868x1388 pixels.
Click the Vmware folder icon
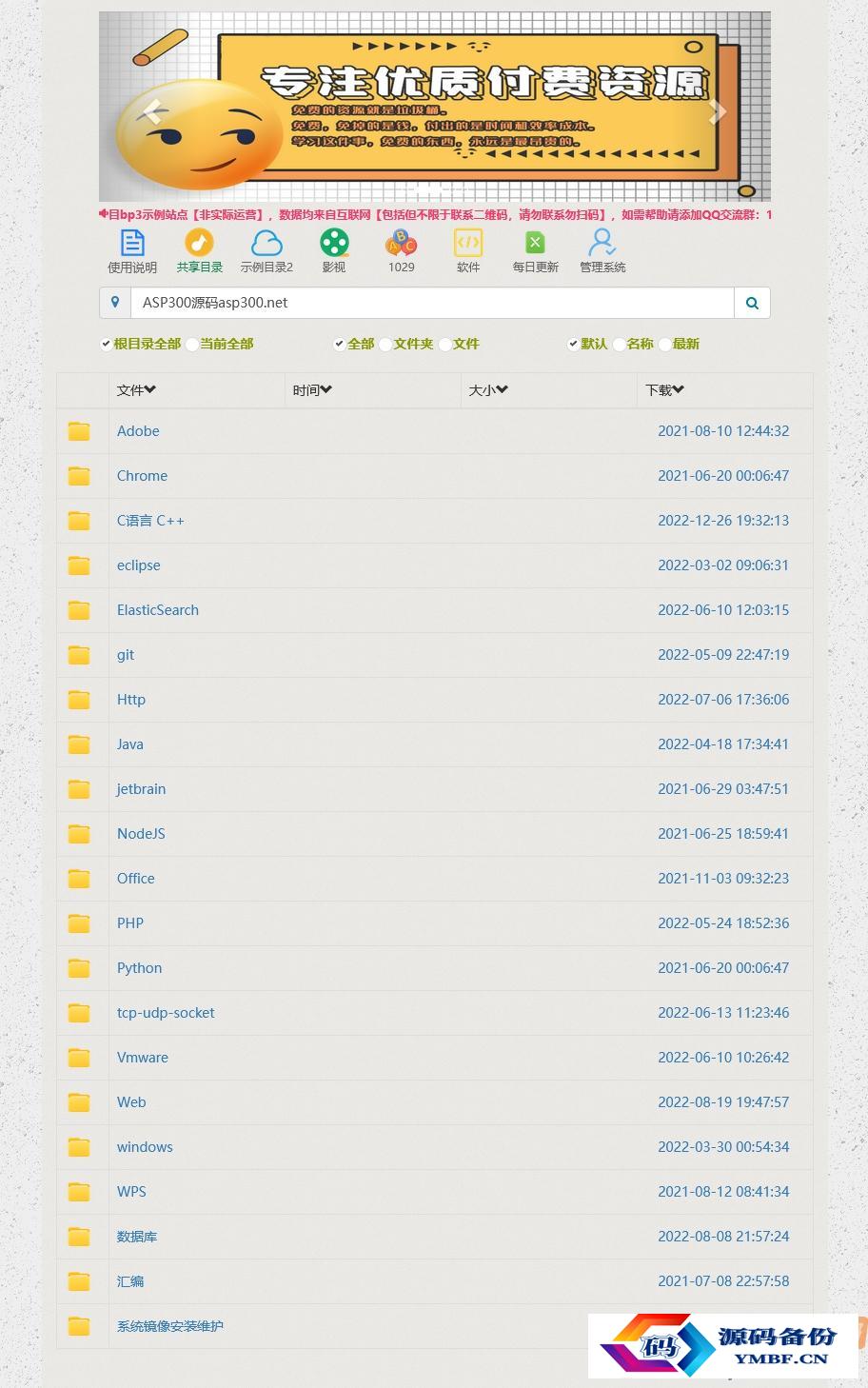click(x=79, y=1058)
